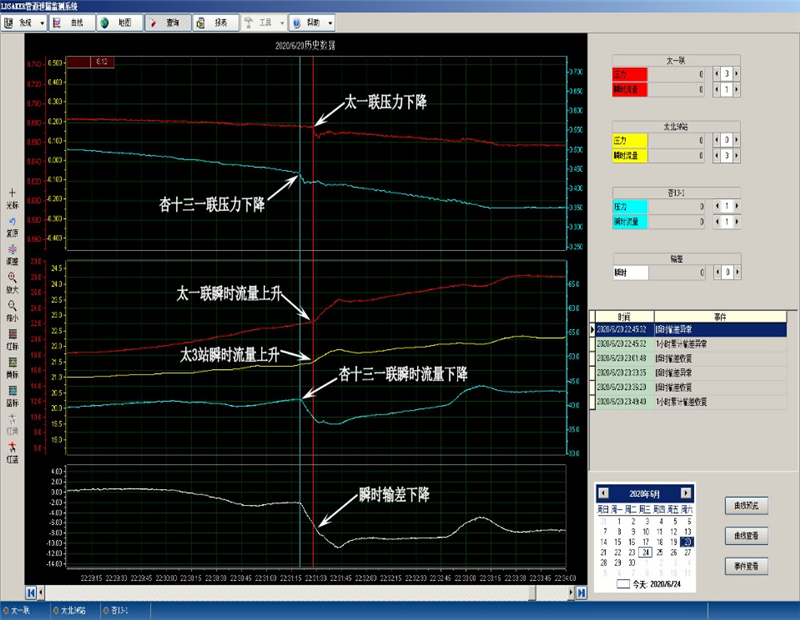Select the 光标 crosshair cursor tool

pyautogui.click(x=12, y=192)
